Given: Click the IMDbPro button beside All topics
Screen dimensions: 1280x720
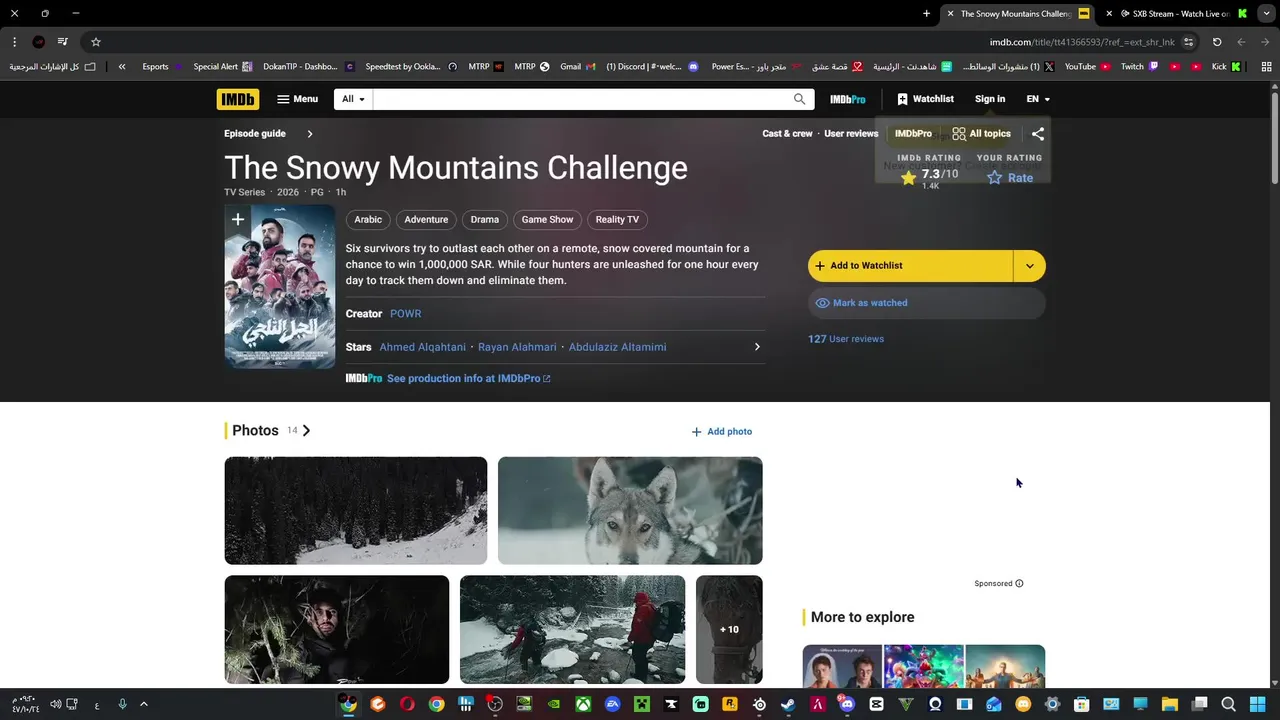Looking at the screenshot, I should tap(913, 133).
